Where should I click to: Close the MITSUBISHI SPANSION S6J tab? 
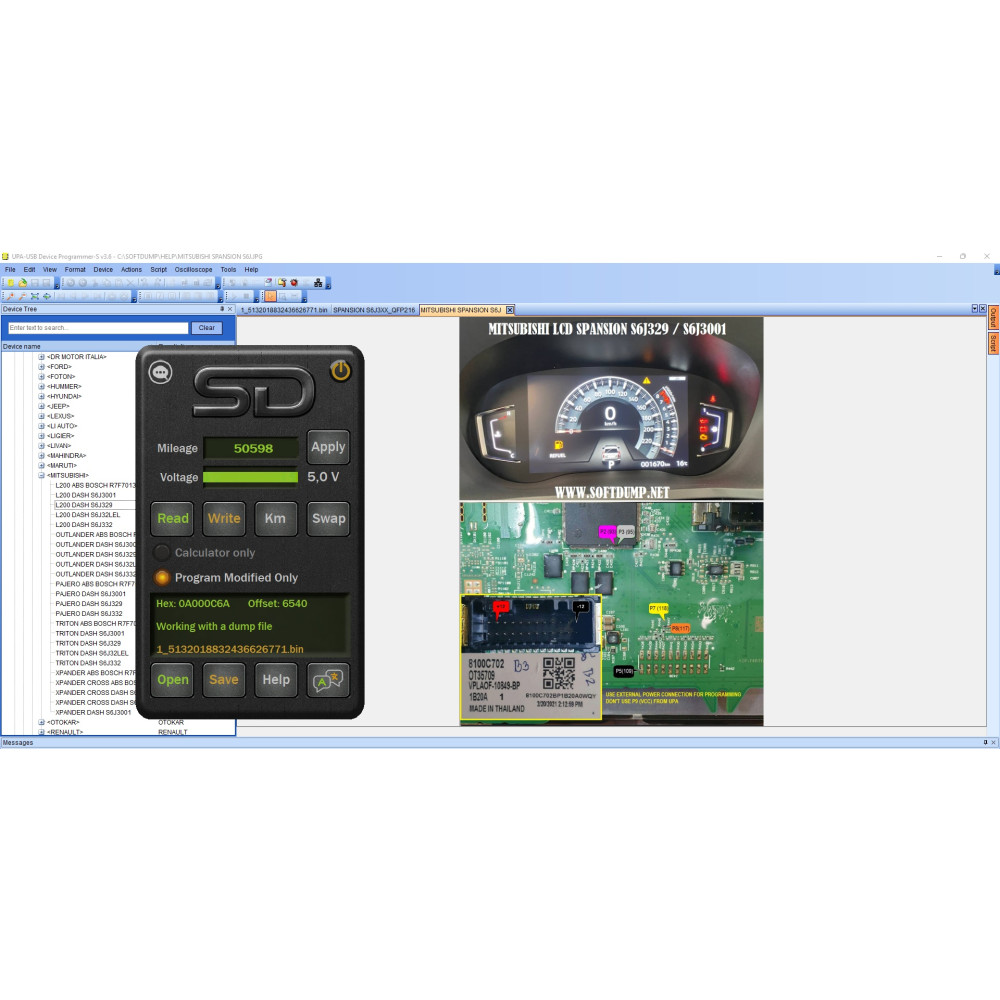click(x=510, y=310)
